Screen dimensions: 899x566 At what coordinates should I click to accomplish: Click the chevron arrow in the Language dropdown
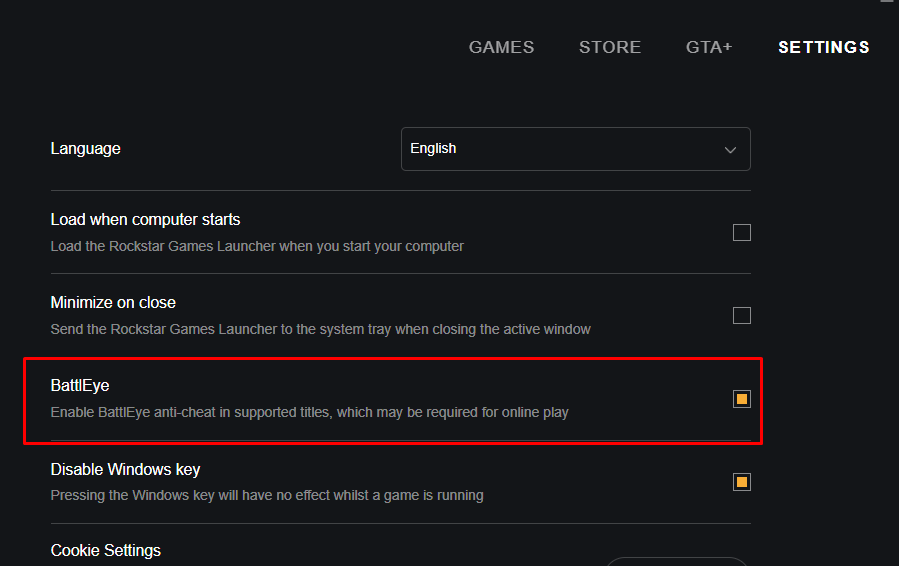(730, 150)
